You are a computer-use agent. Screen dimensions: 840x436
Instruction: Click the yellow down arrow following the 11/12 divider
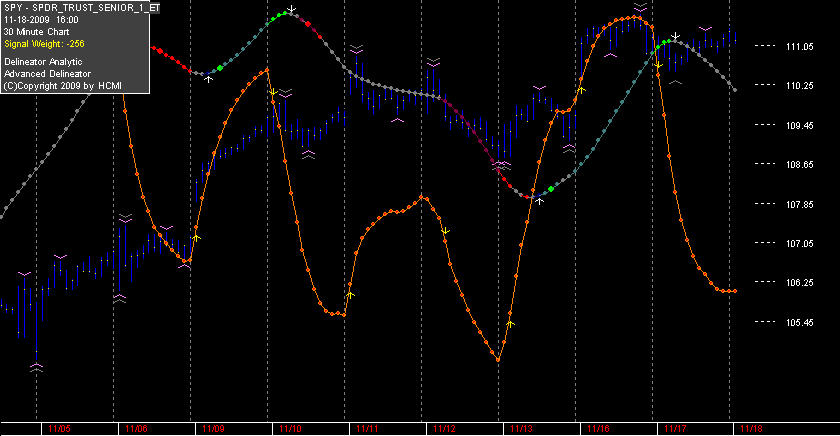click(x=446, y=231)
